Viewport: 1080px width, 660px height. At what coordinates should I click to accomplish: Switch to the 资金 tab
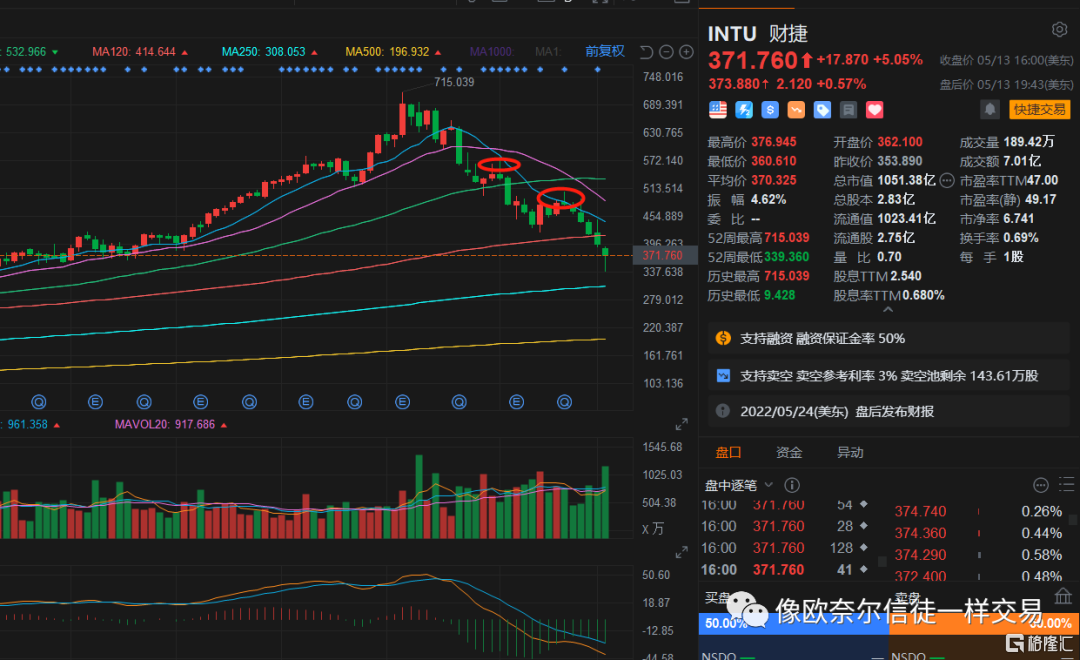coord(789,453)
